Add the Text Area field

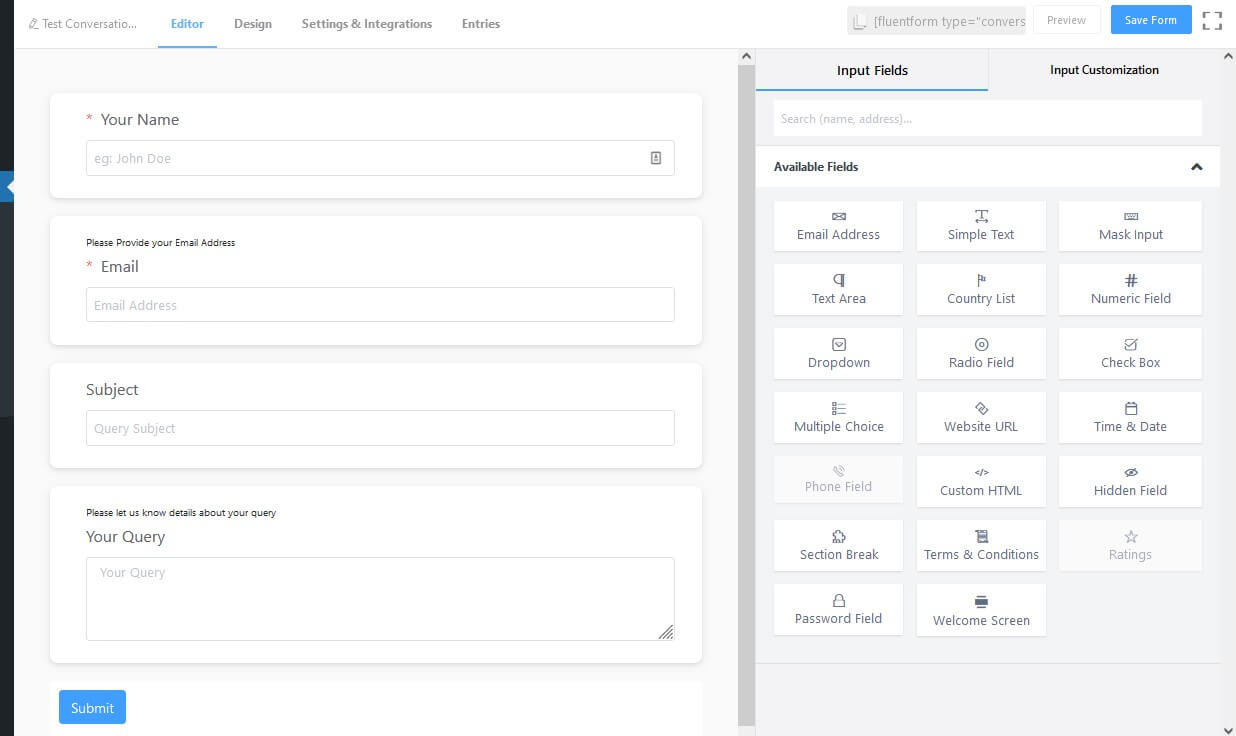(838, 290)
